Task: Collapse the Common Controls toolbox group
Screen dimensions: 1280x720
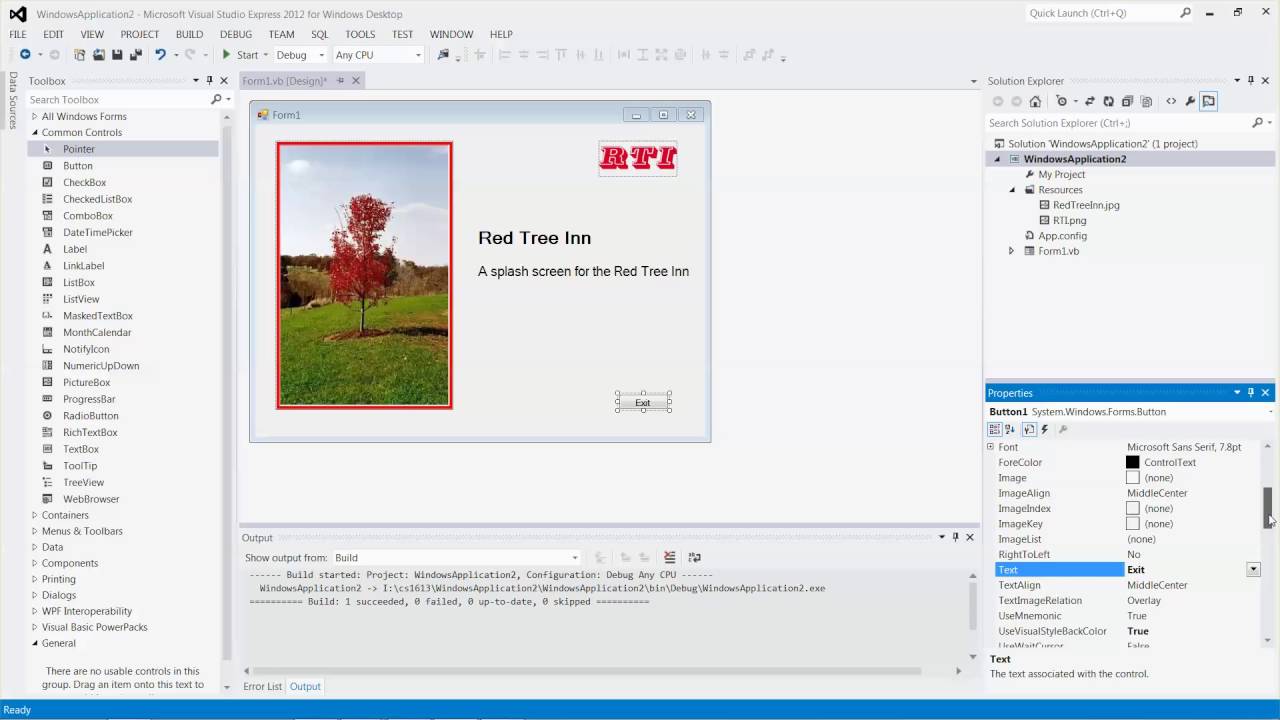Action: (34, 132)
